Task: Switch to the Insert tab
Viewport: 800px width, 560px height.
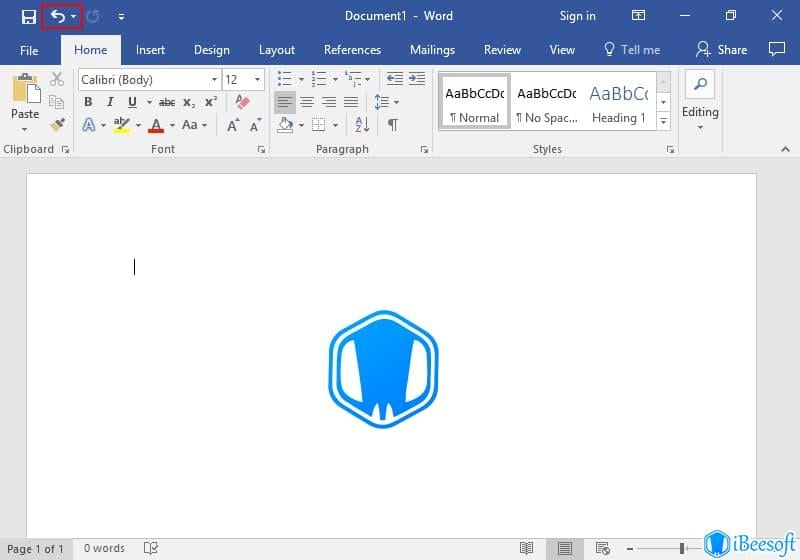Action: 150,50
